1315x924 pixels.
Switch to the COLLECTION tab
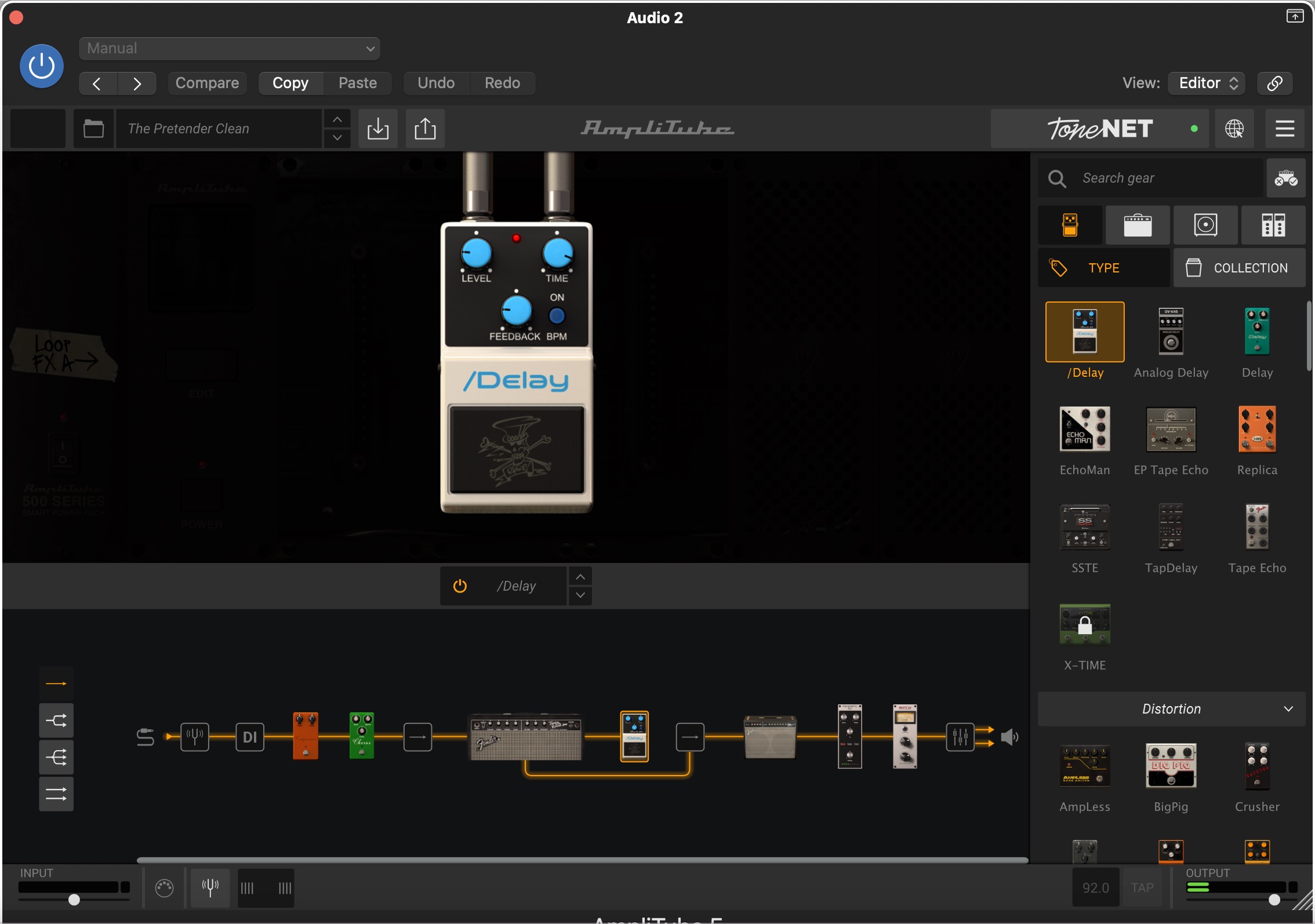click(1240, 268)
